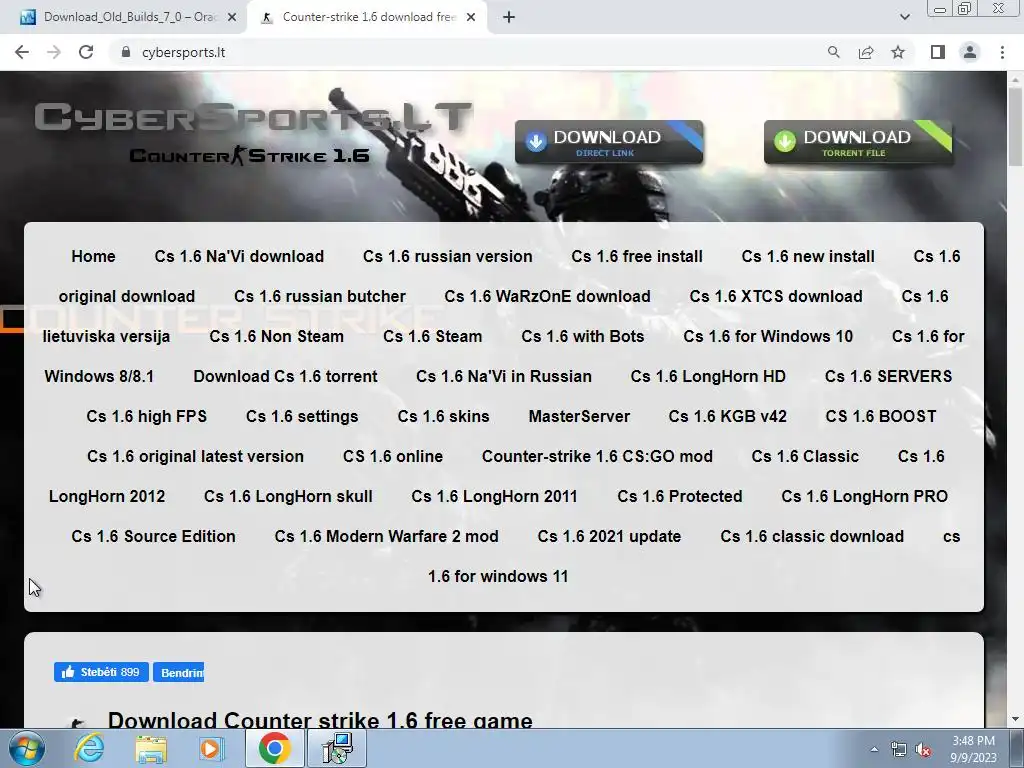Viewport: 1024px width, 768px height.
Task: Open Cs 1.6 with Bots link
Action: click(x=583, y=336)
